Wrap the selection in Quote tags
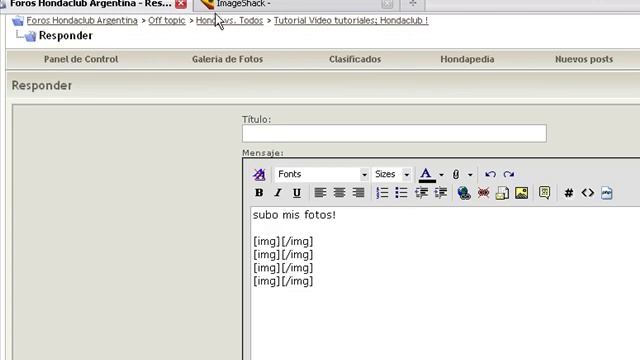Screen dimensions: 640x360 pos(544,193)
